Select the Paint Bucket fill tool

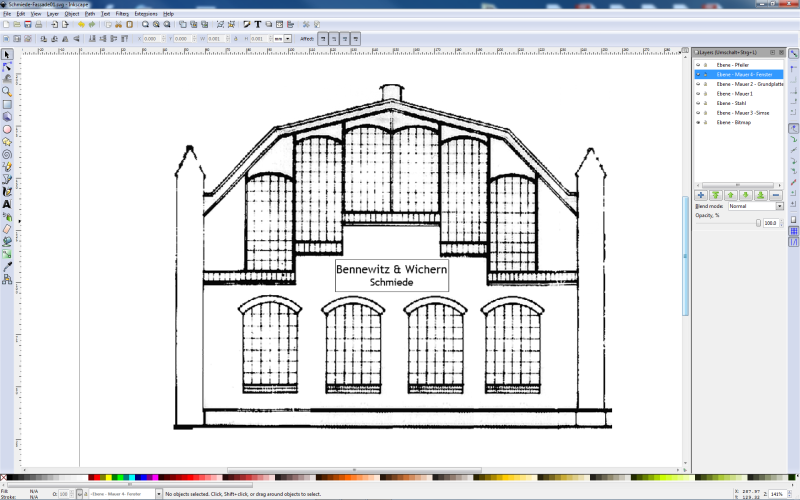pyautogui.click(x=7, y=242)
